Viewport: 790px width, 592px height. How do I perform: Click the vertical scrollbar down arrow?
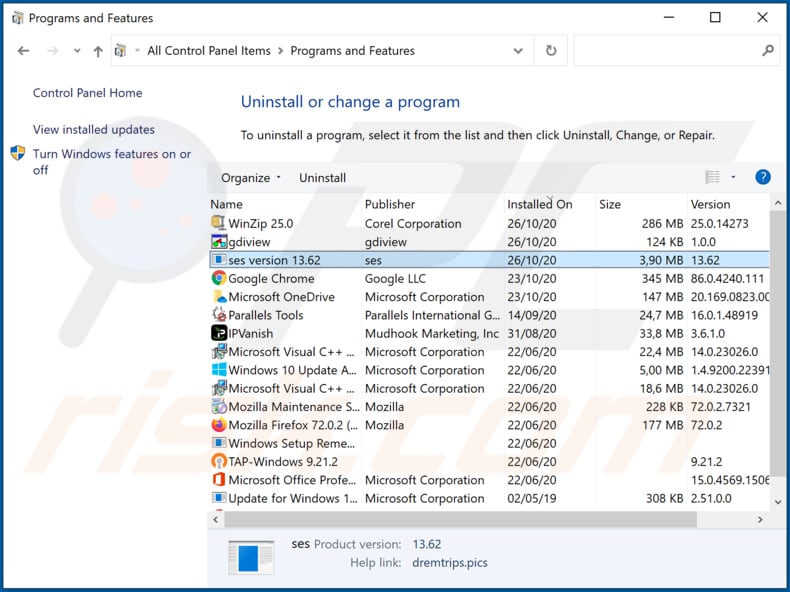coord(777,502)
